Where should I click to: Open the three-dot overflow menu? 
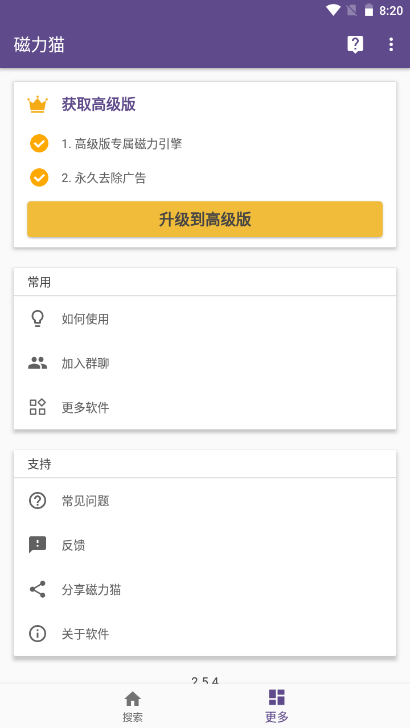coord(391,45)
